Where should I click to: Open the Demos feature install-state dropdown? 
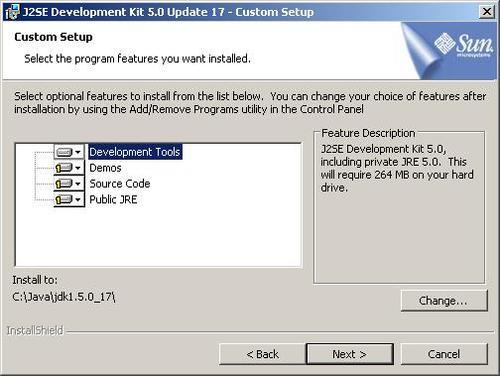pyautogui.click(x=69, y=168)
